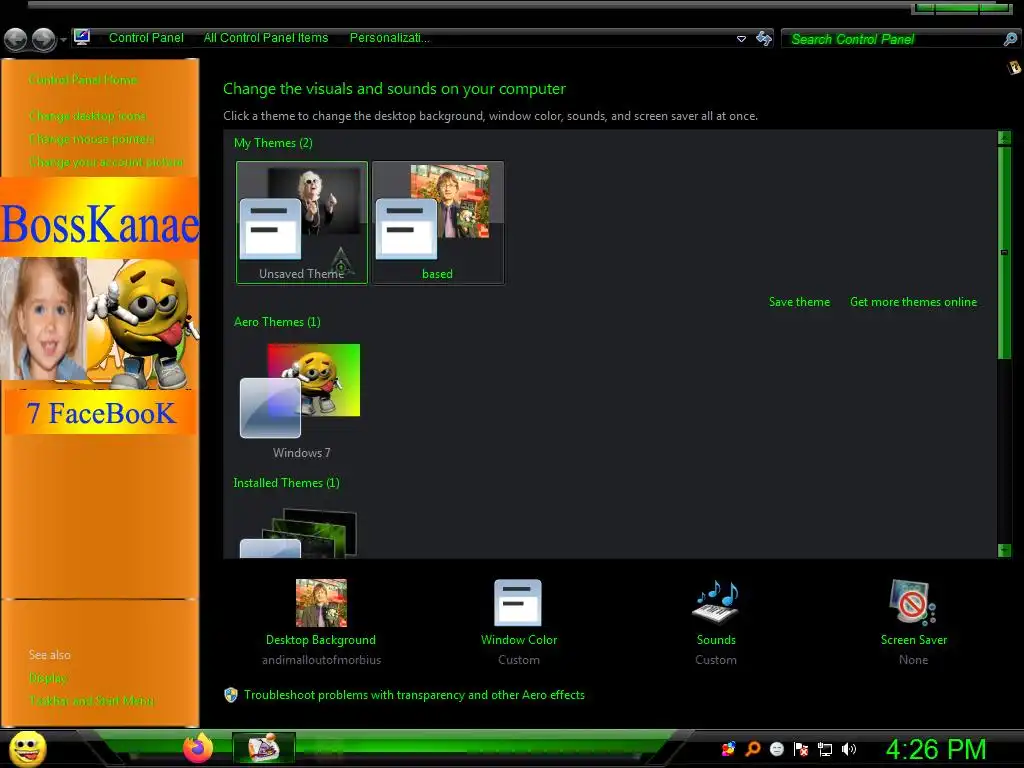Open Change mouse pointers
This screenshot has width=1024, height=768.
(91, 139)
